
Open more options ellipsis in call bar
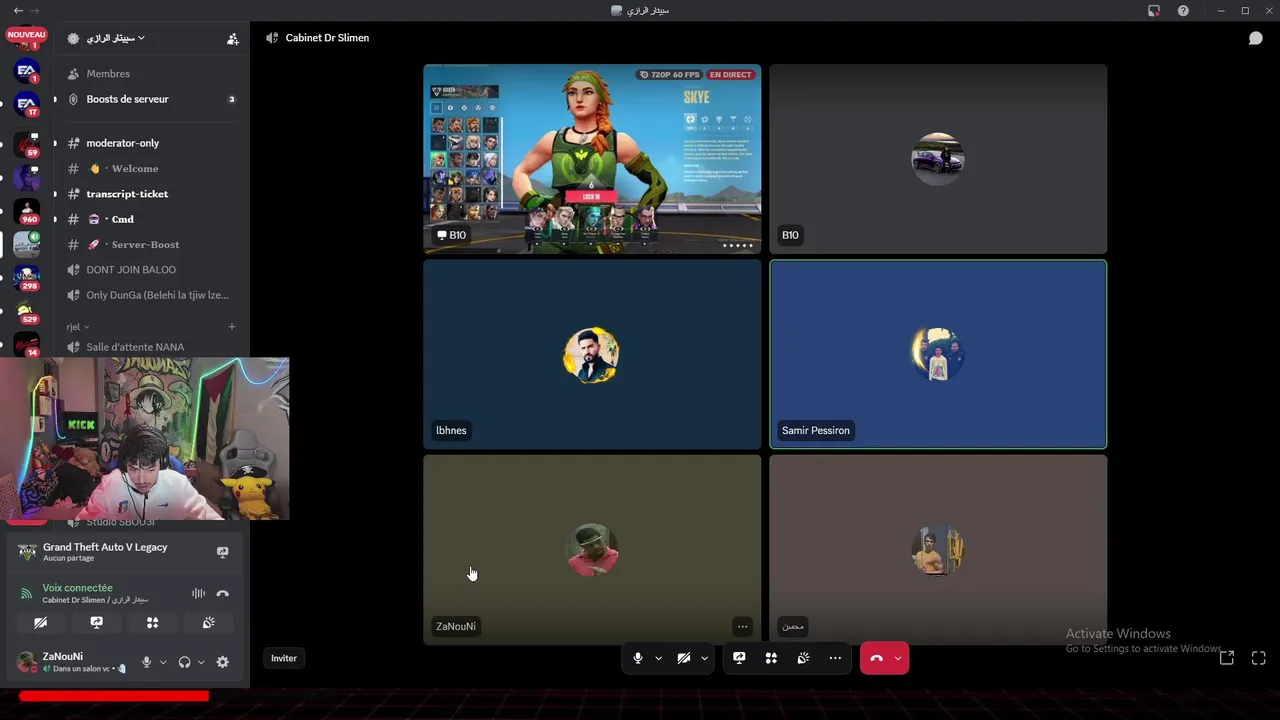835,658
